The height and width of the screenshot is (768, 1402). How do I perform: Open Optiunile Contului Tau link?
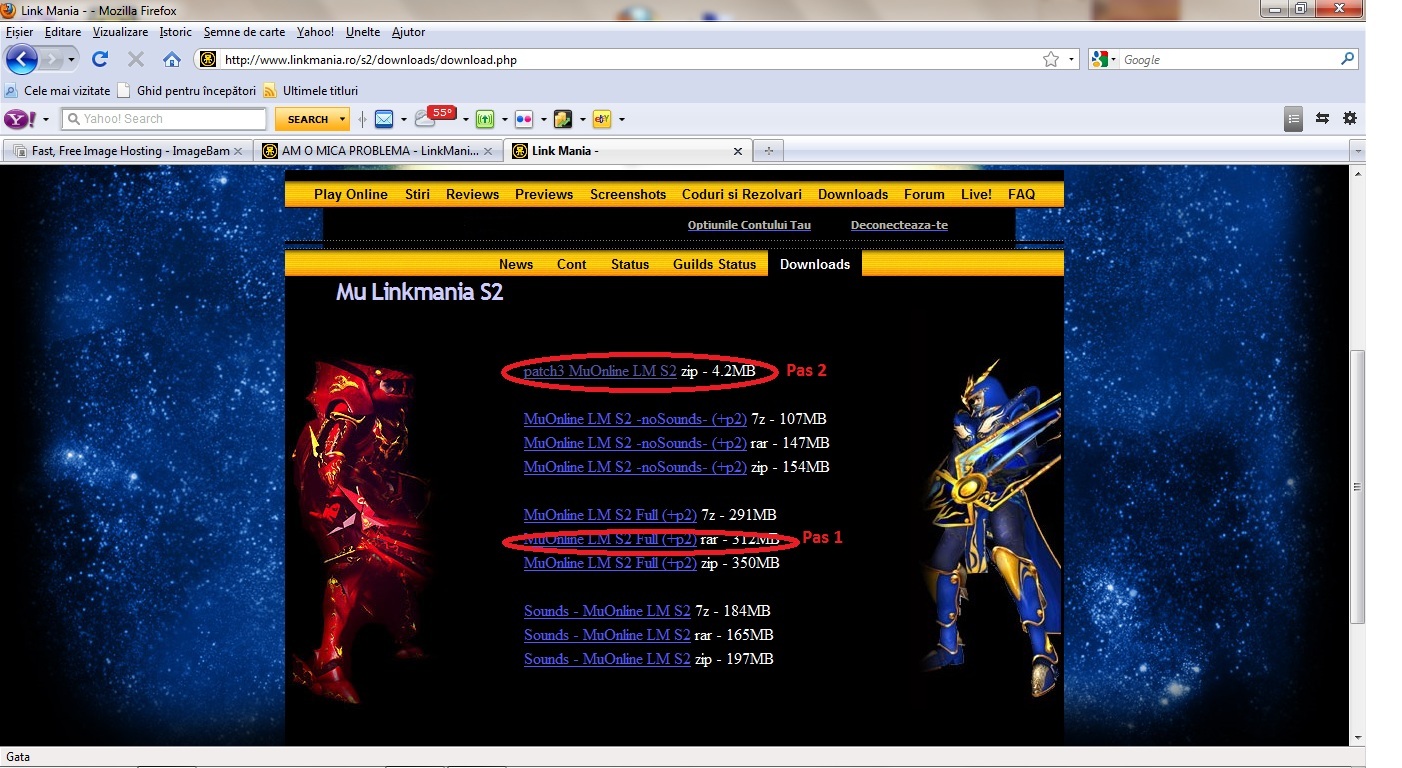click(749, 225)
